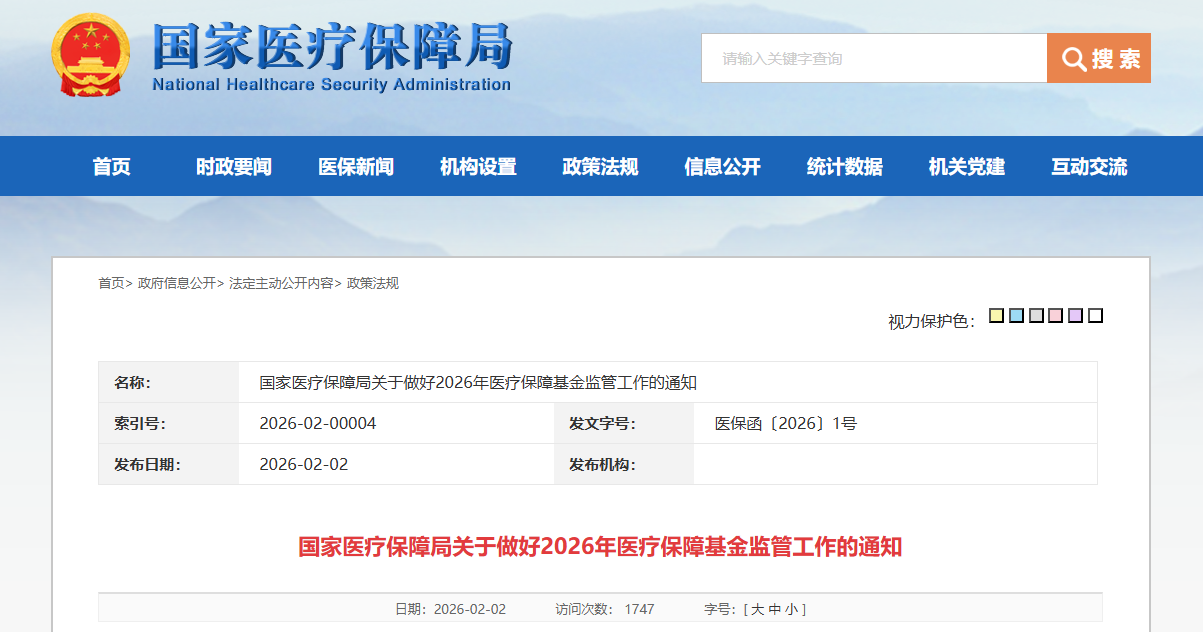Click 法定主动公开内容 in breadcrumb

coord(281,283)
